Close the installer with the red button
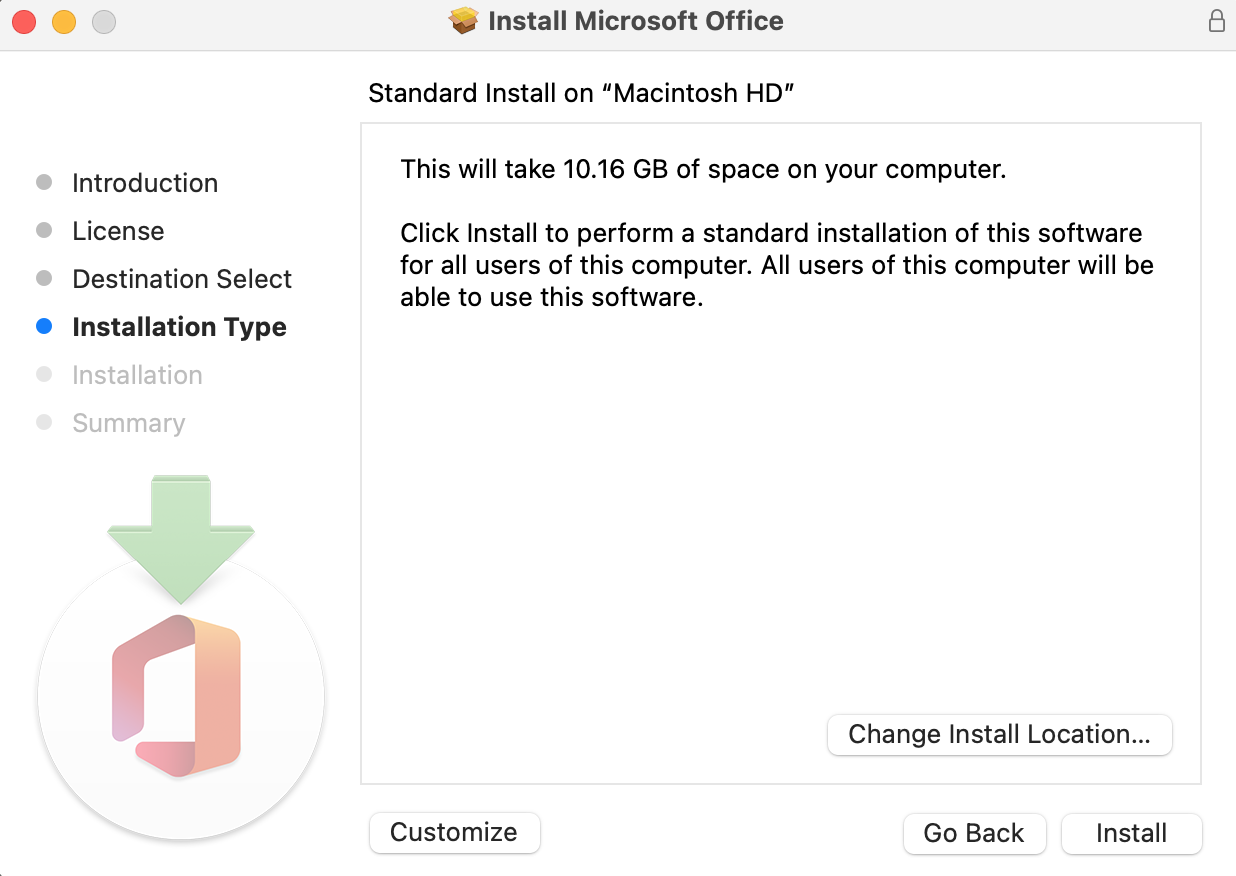The width and height of the screenshot is (1236, 876). pos(24,21)
